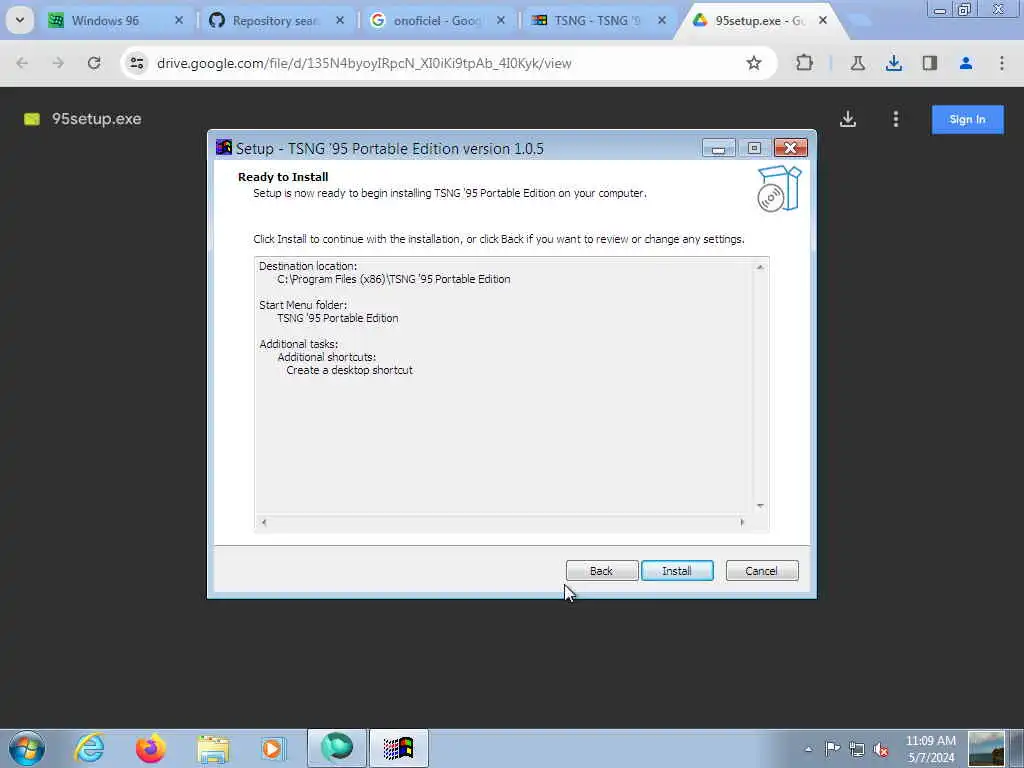
Task: Click left arrow of horizontal scrollbar
Action: 264,522
